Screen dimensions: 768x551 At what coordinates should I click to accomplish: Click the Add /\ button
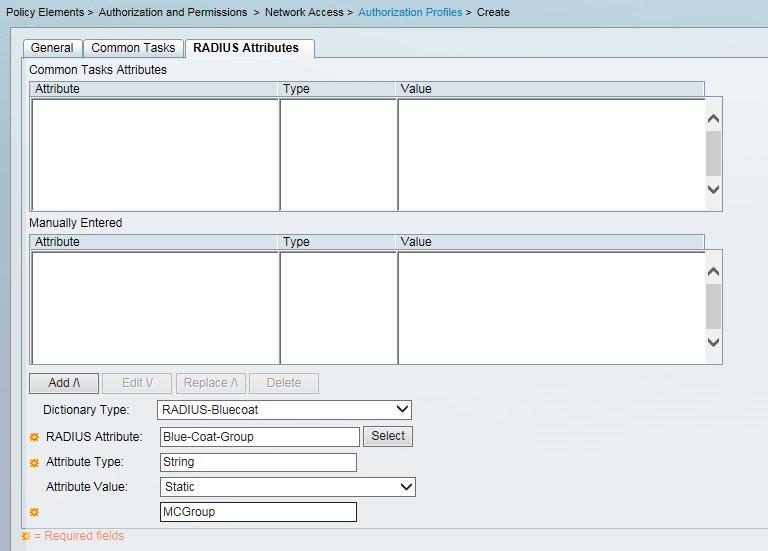tap(64, 383)
